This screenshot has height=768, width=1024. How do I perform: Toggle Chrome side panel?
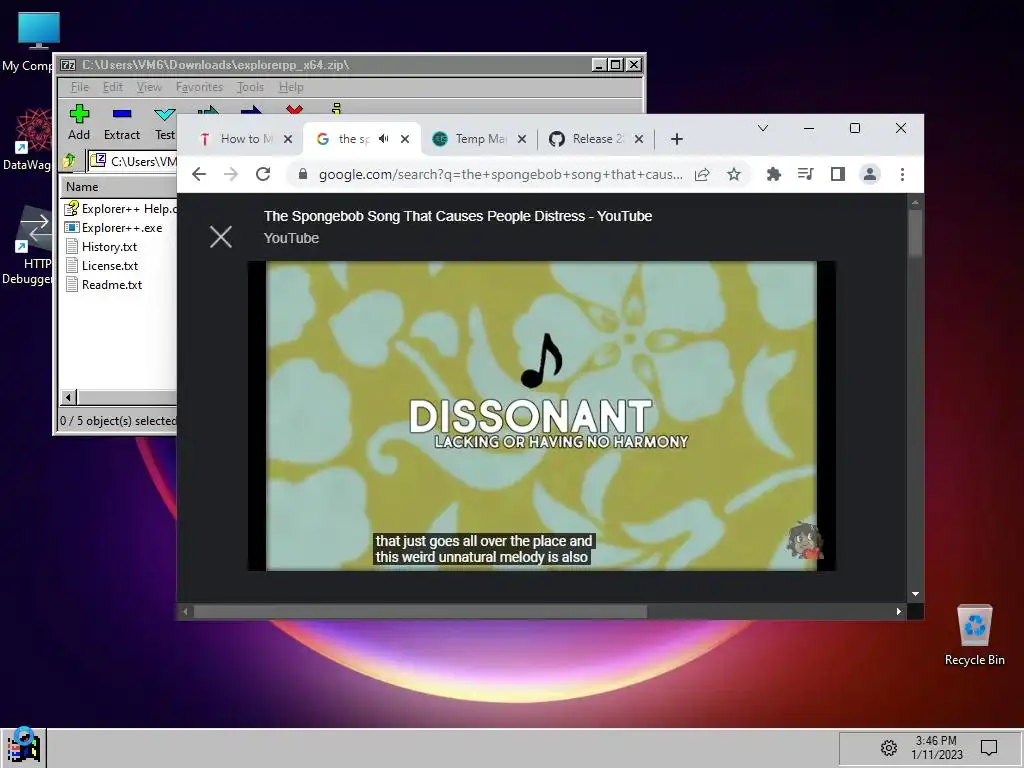pos(838,174)
